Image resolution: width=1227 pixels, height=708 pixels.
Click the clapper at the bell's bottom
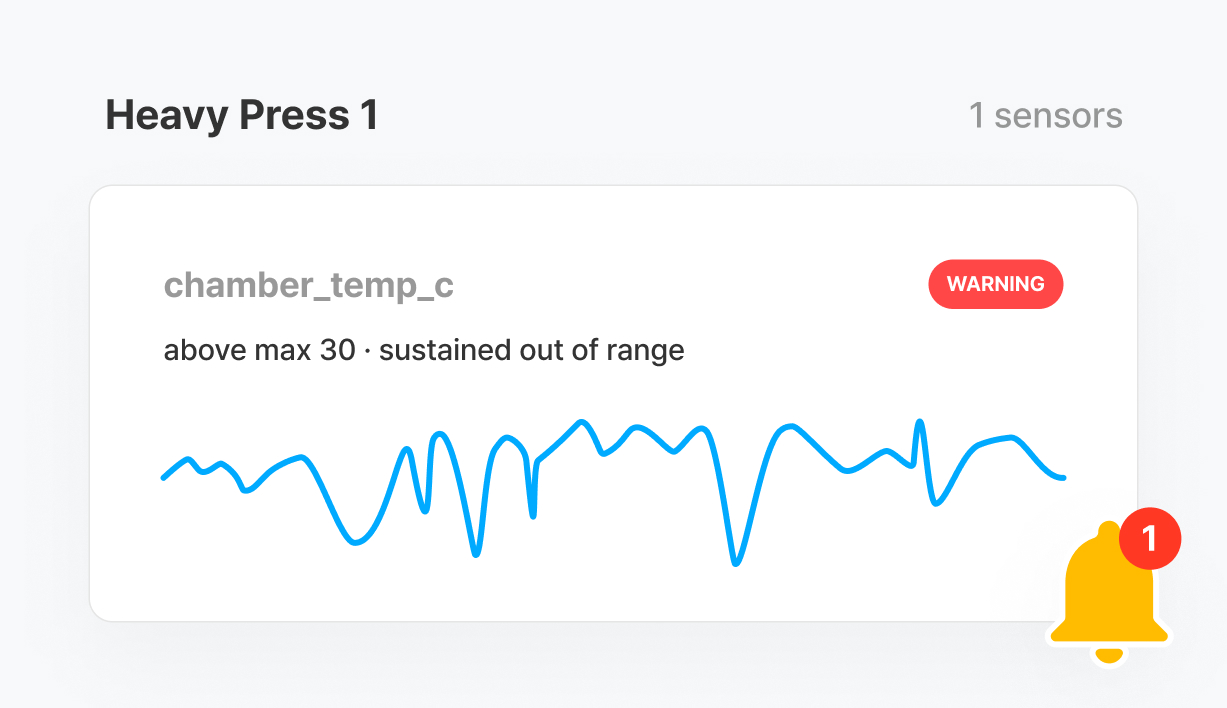click(1108, 655)
